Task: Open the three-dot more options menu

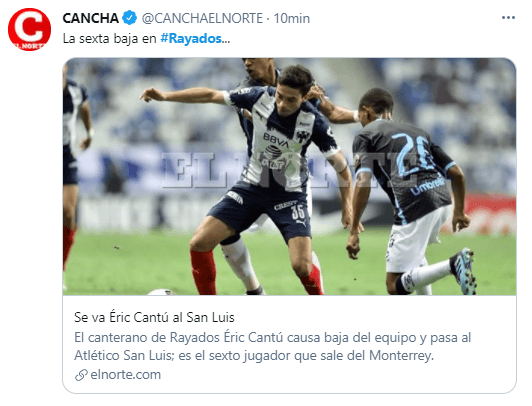Action: (x=508, y=18)
